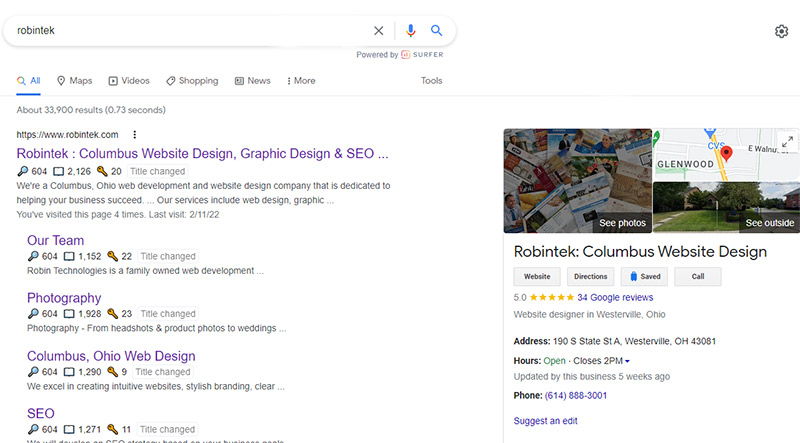Switch to Shopping search tab
The height and width of the screenshot is (443, 800).
click(x=192, y=81)
